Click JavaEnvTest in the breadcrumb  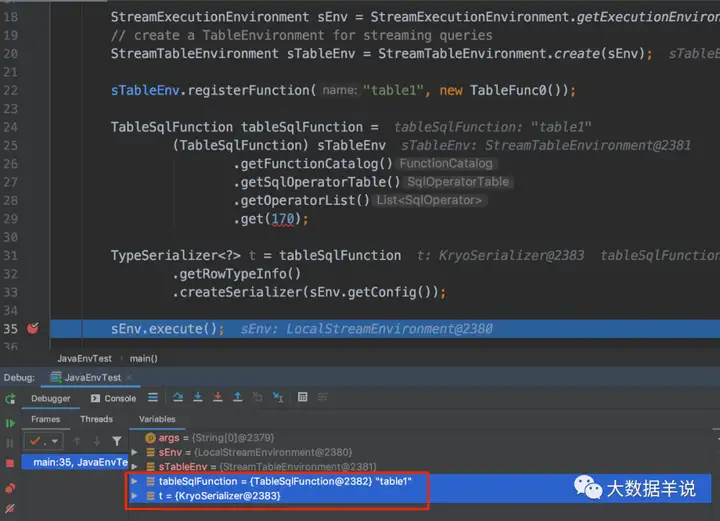tap(84, 359)
